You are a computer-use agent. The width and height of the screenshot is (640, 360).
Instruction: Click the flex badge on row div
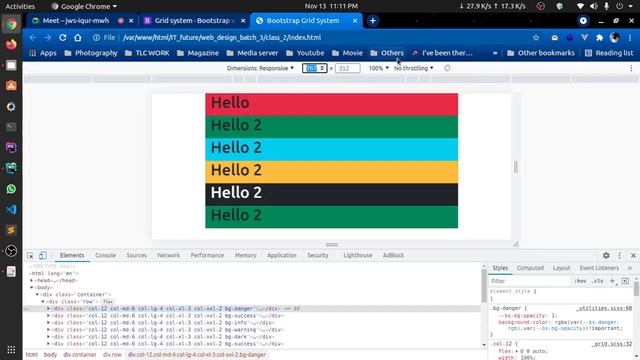108,302
